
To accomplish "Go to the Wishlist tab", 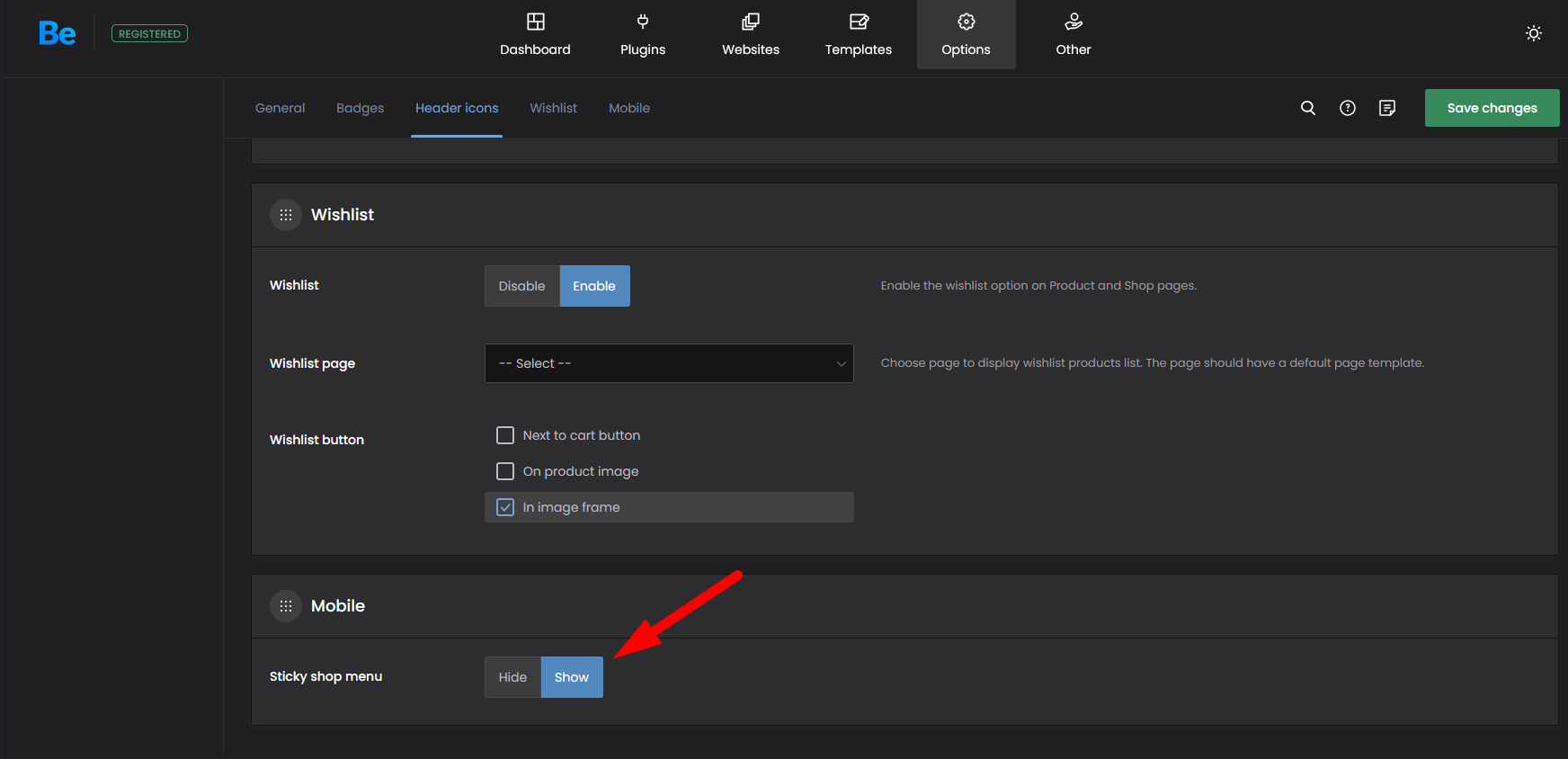I will point(553,108).
